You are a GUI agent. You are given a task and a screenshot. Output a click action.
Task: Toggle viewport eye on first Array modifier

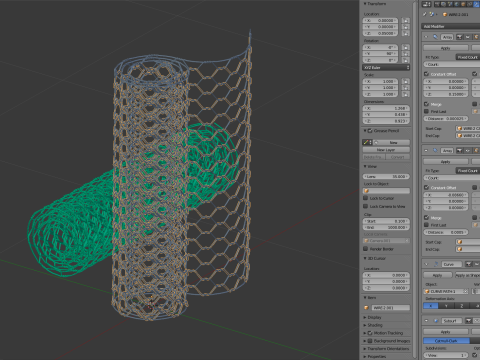pyautogui.click(x=467, y=37)
